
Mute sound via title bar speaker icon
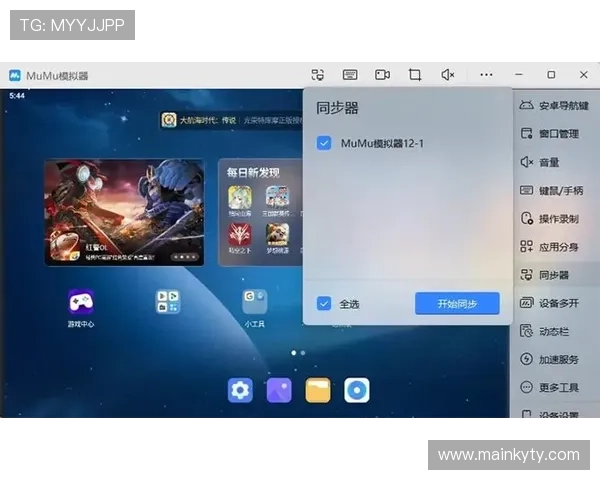click(448, 75)
